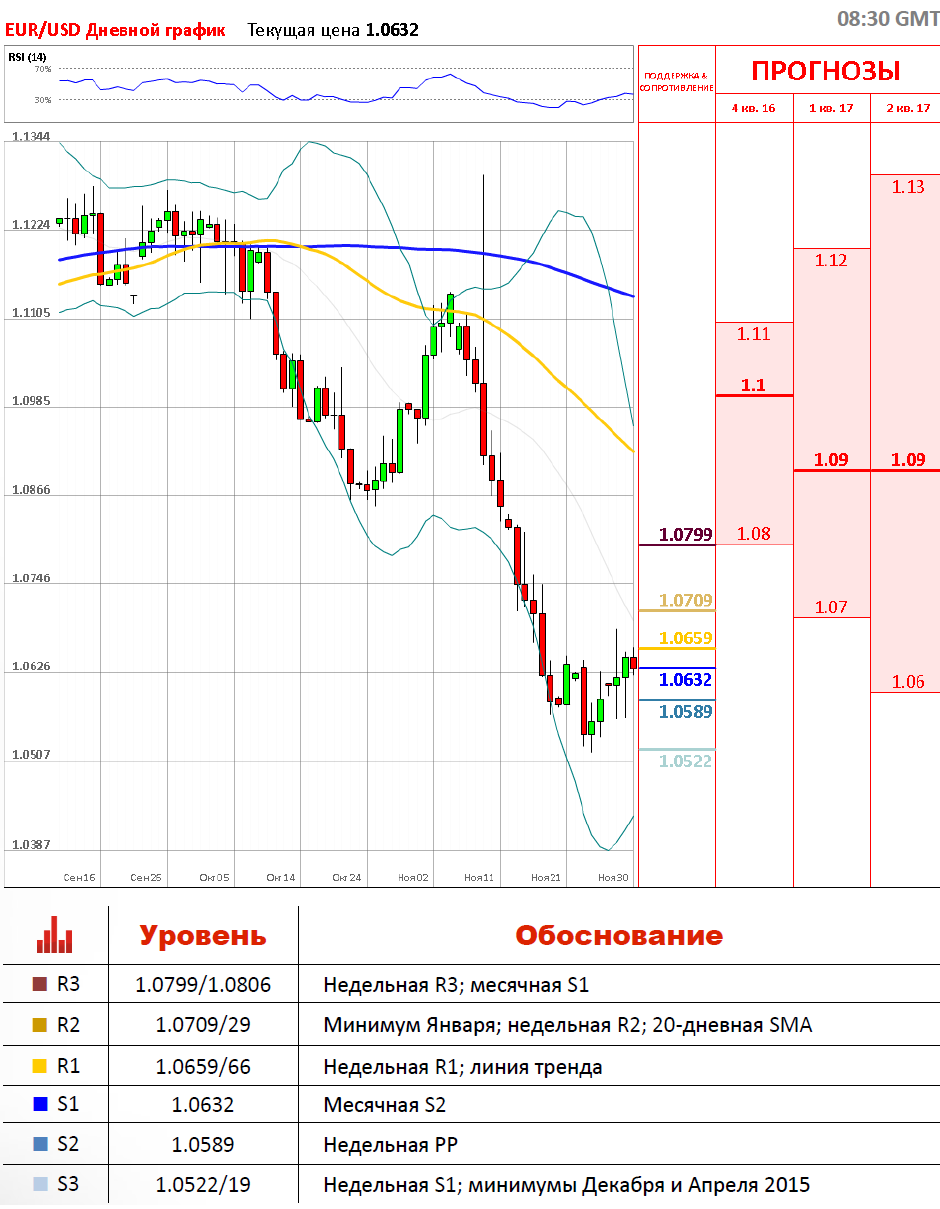Select the R2 tan color square
Screen dimensions: 940x1209
click(40, 1025)
